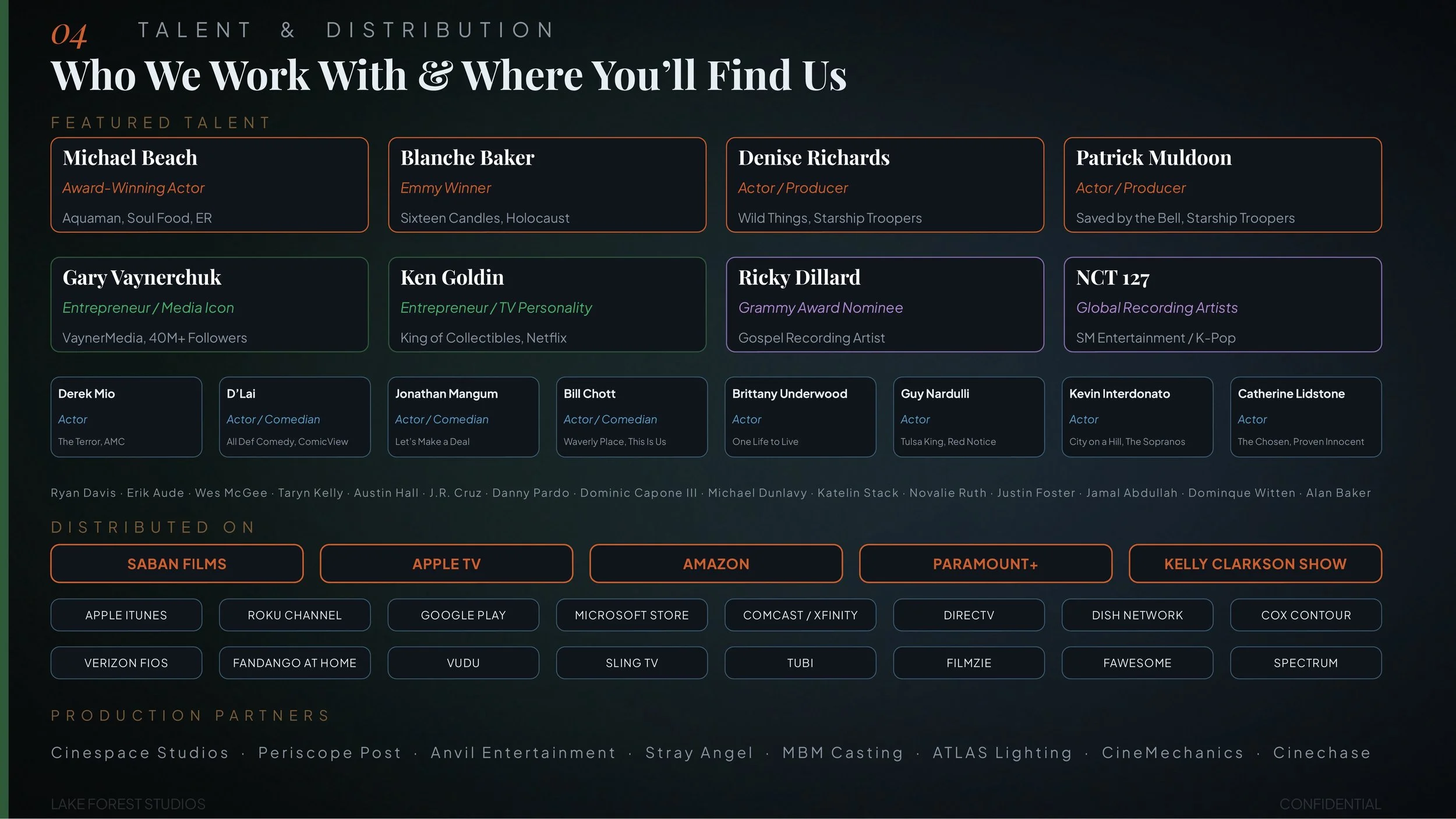
Task: Choose the Google Play pill
Action: click(464, 615)
